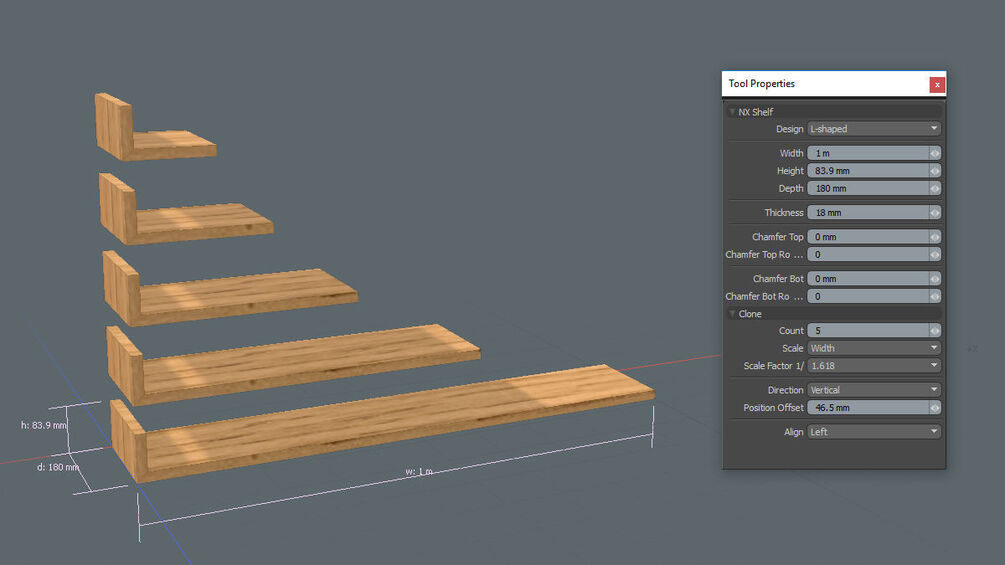The height and width of the screenshot is (565, 1005).
Task: Open the Direction dropdown showing Vertical
Action: point(874,389)
